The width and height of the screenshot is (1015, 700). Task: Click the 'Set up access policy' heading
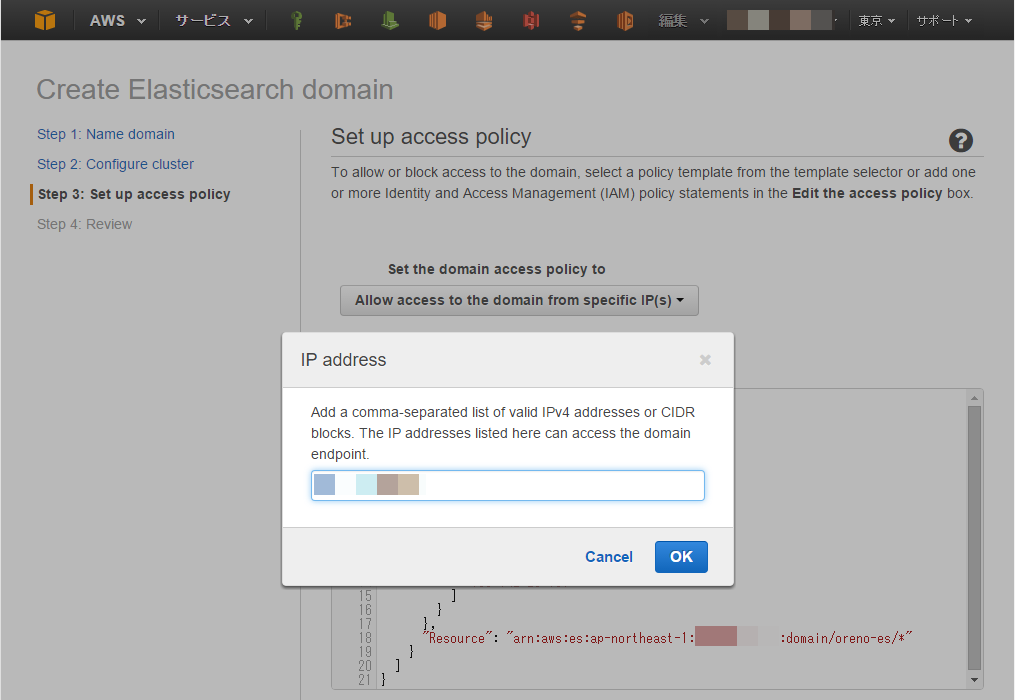pyautogui.click(x=431, y=137)
